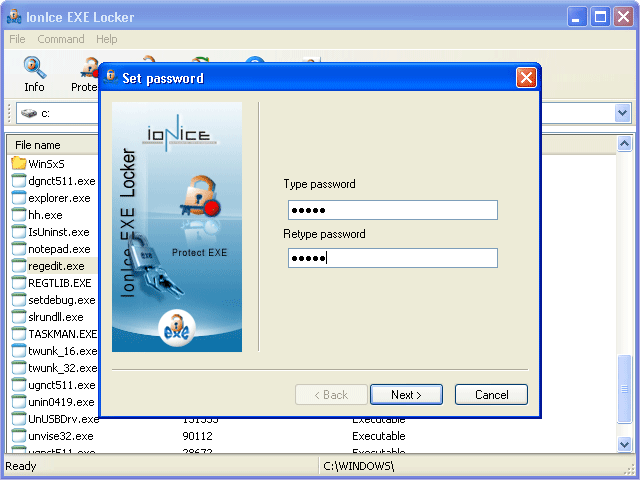Click the regedit.exe file icon
The width and height of the screenshot is (640, 480).
click(x=19, y=266)
